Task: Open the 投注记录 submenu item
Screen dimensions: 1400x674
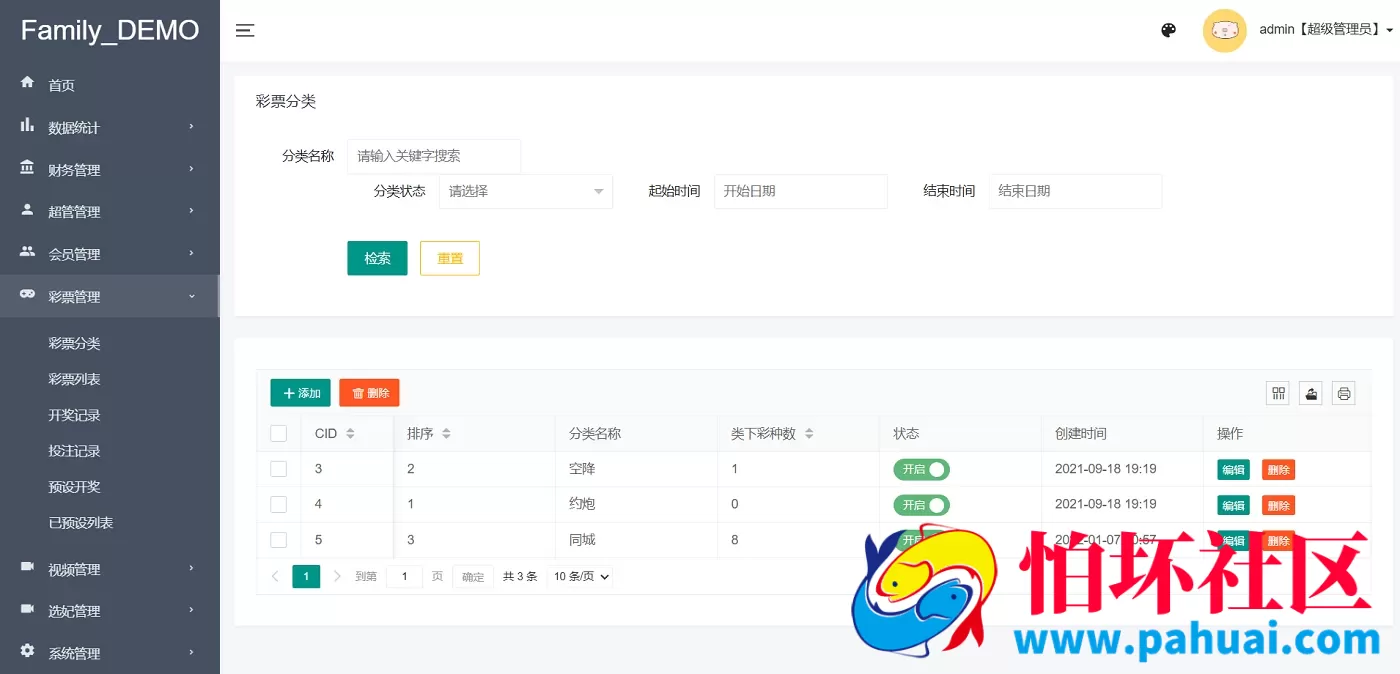Action: pyautogui.click(x=75, y=451)
